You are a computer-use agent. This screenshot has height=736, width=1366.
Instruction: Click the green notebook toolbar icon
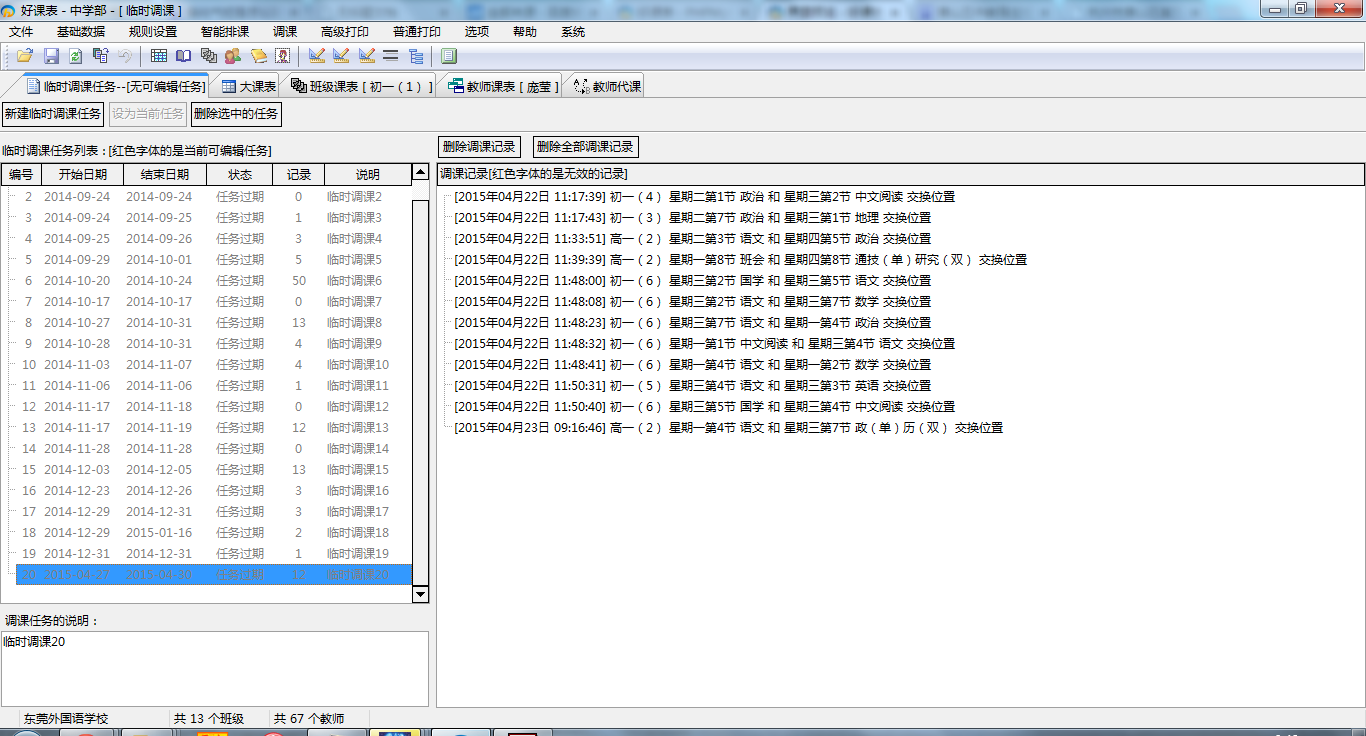point(449,56)
